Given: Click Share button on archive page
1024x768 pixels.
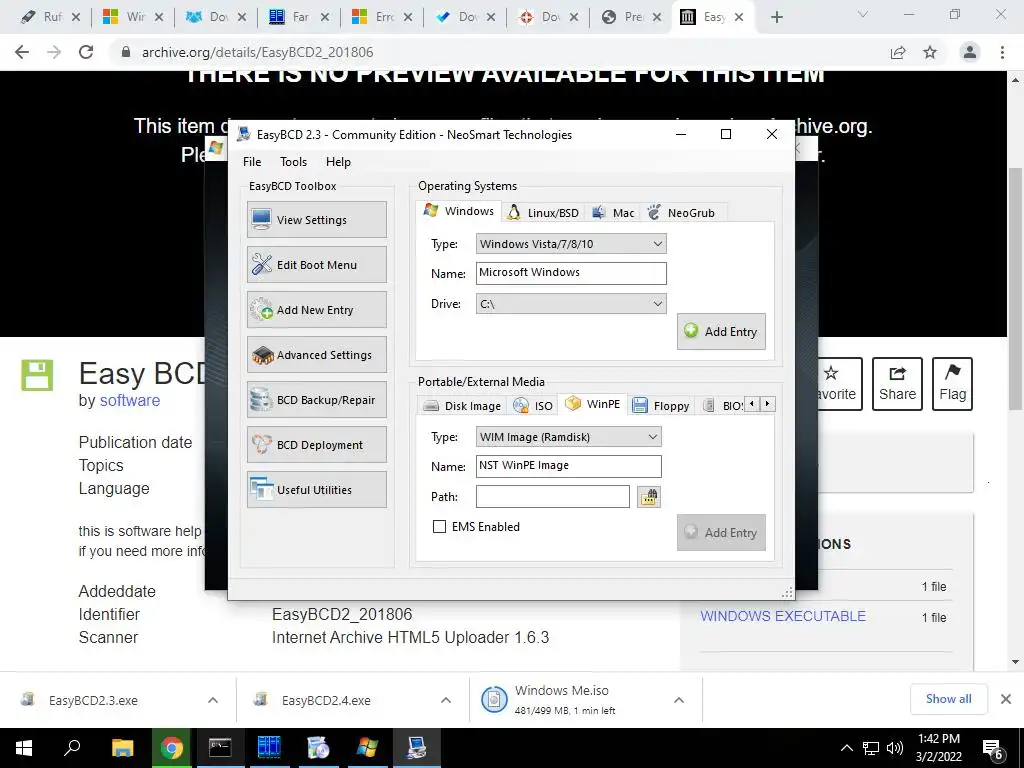Looking at the screenshot, I should pos(897,384).
